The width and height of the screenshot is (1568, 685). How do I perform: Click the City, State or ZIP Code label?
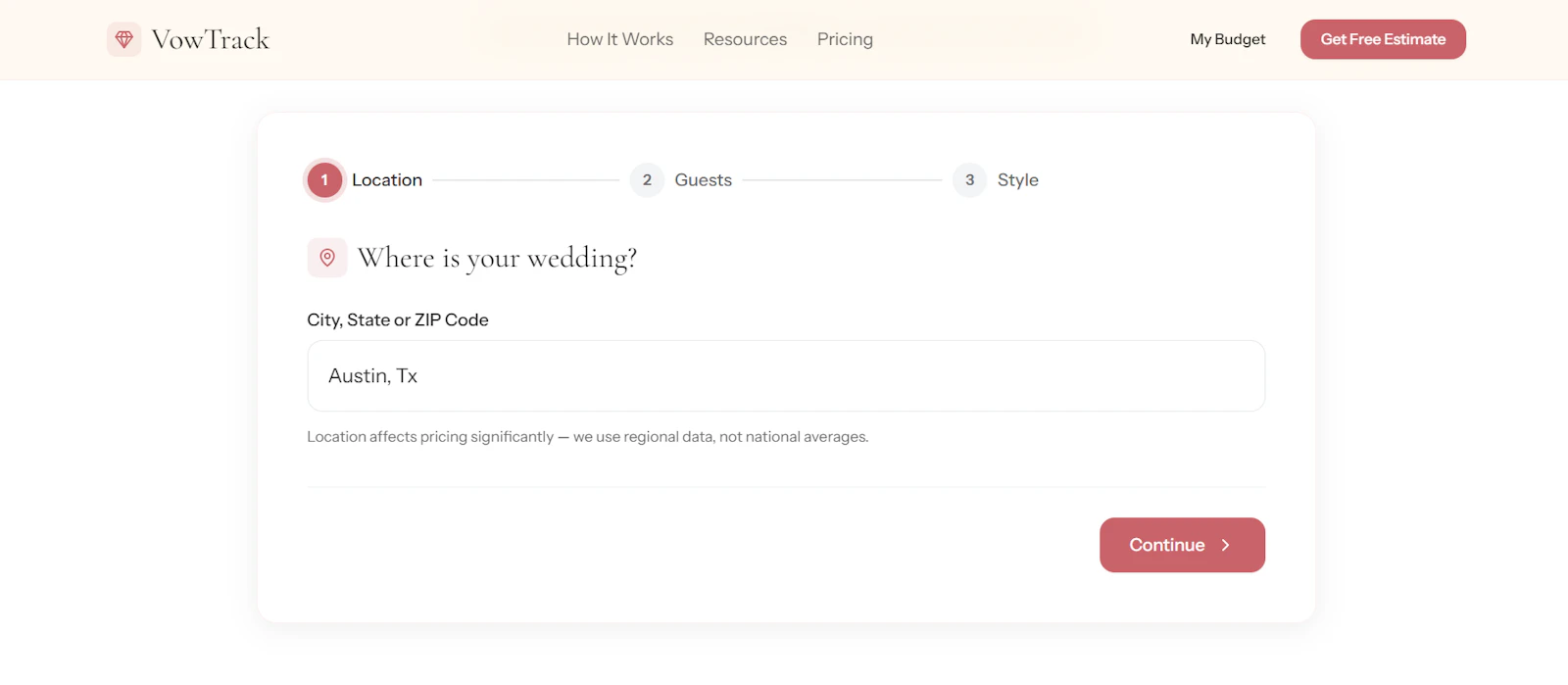398,320
